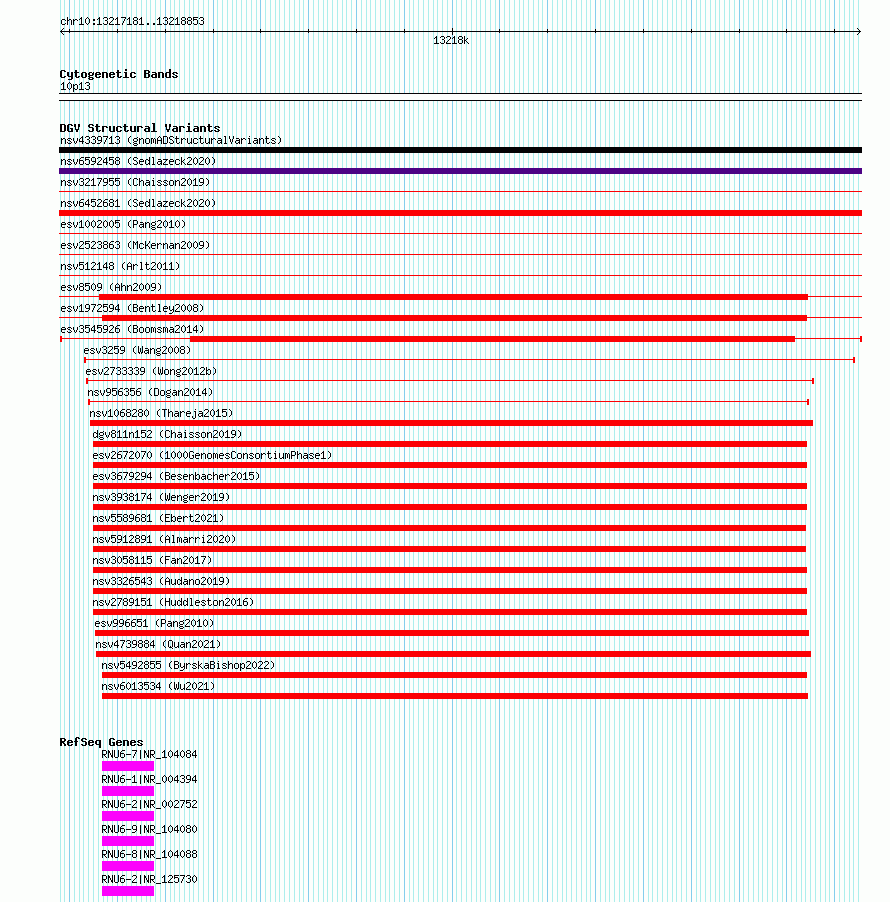This screenshot has height=902, width=890.
Task: Open esv2672070 (1000GenomesConsortiumPhase1) variant
Action: pyautogui.click(x=212, y=455)
